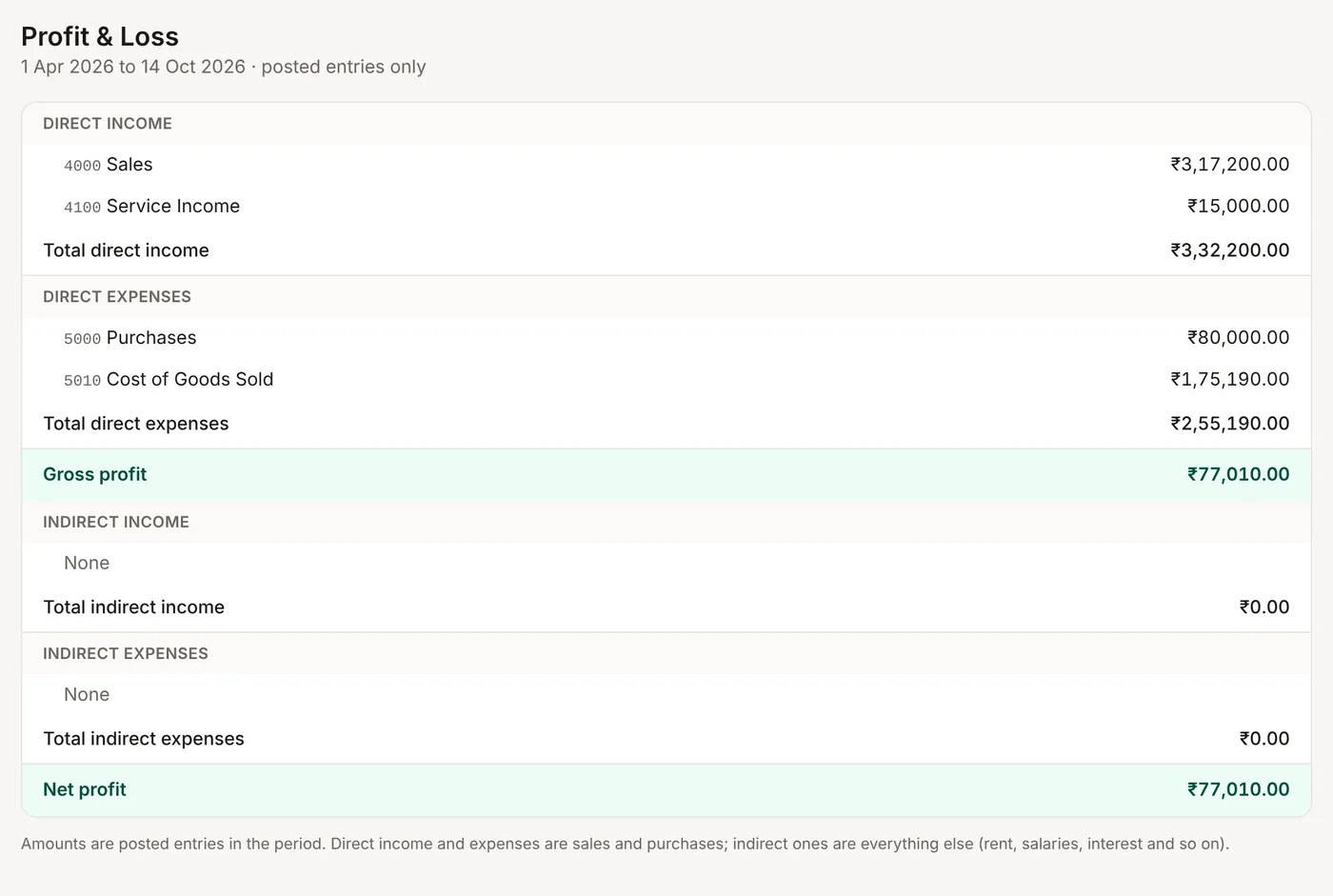This screenshot has height=896, width=1333.
Task: Click the total indirect income value ₹0.00
Action: point(1263,607)
